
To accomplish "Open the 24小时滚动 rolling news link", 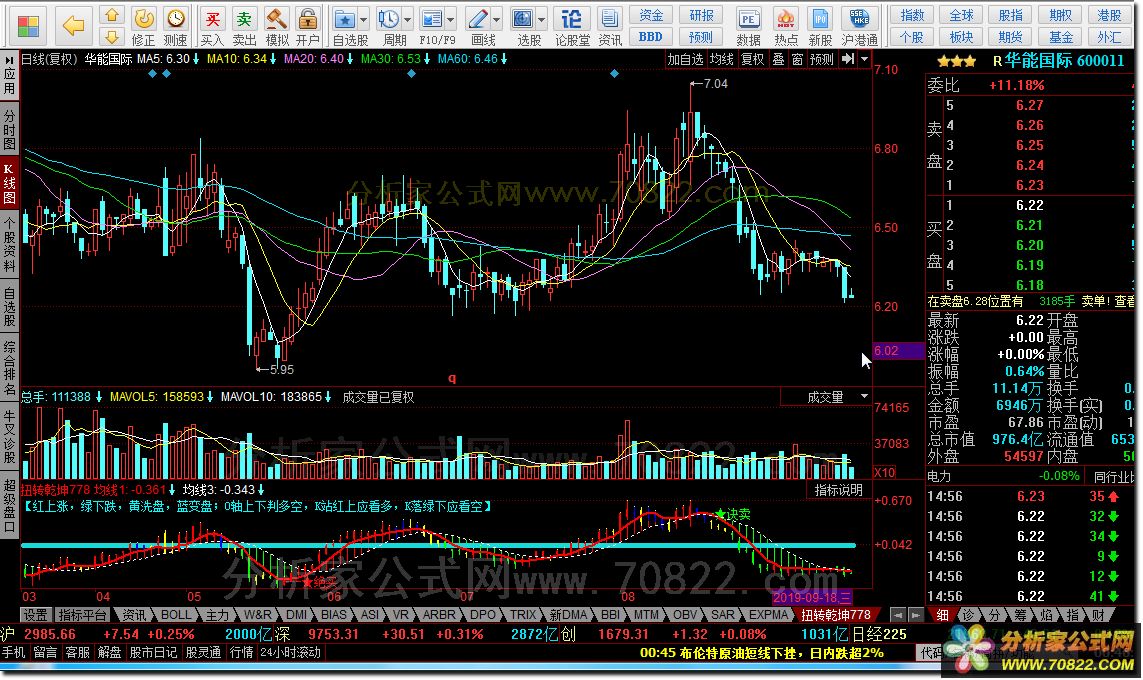I will click(290, 652).
